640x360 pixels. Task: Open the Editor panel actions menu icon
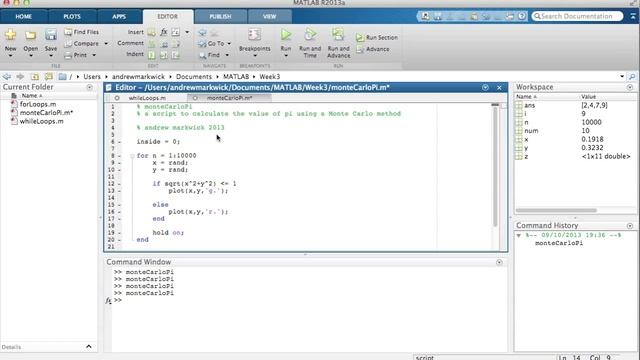pos(485,87)
